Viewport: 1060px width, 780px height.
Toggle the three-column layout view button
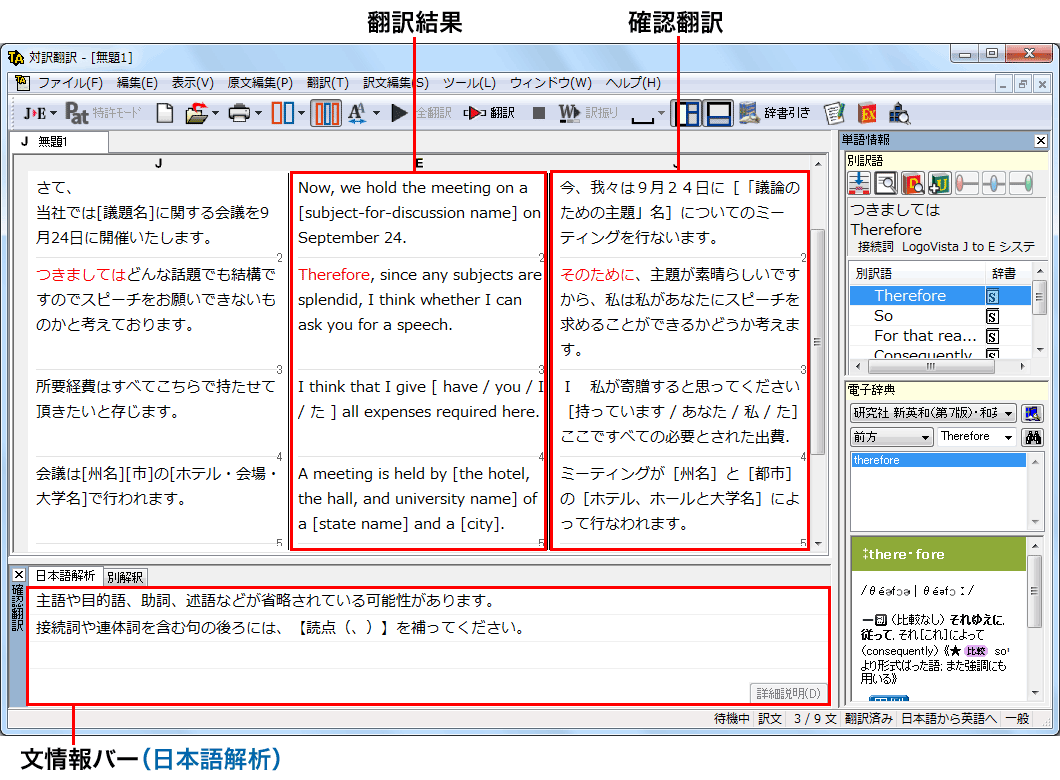tap(326, 113)
